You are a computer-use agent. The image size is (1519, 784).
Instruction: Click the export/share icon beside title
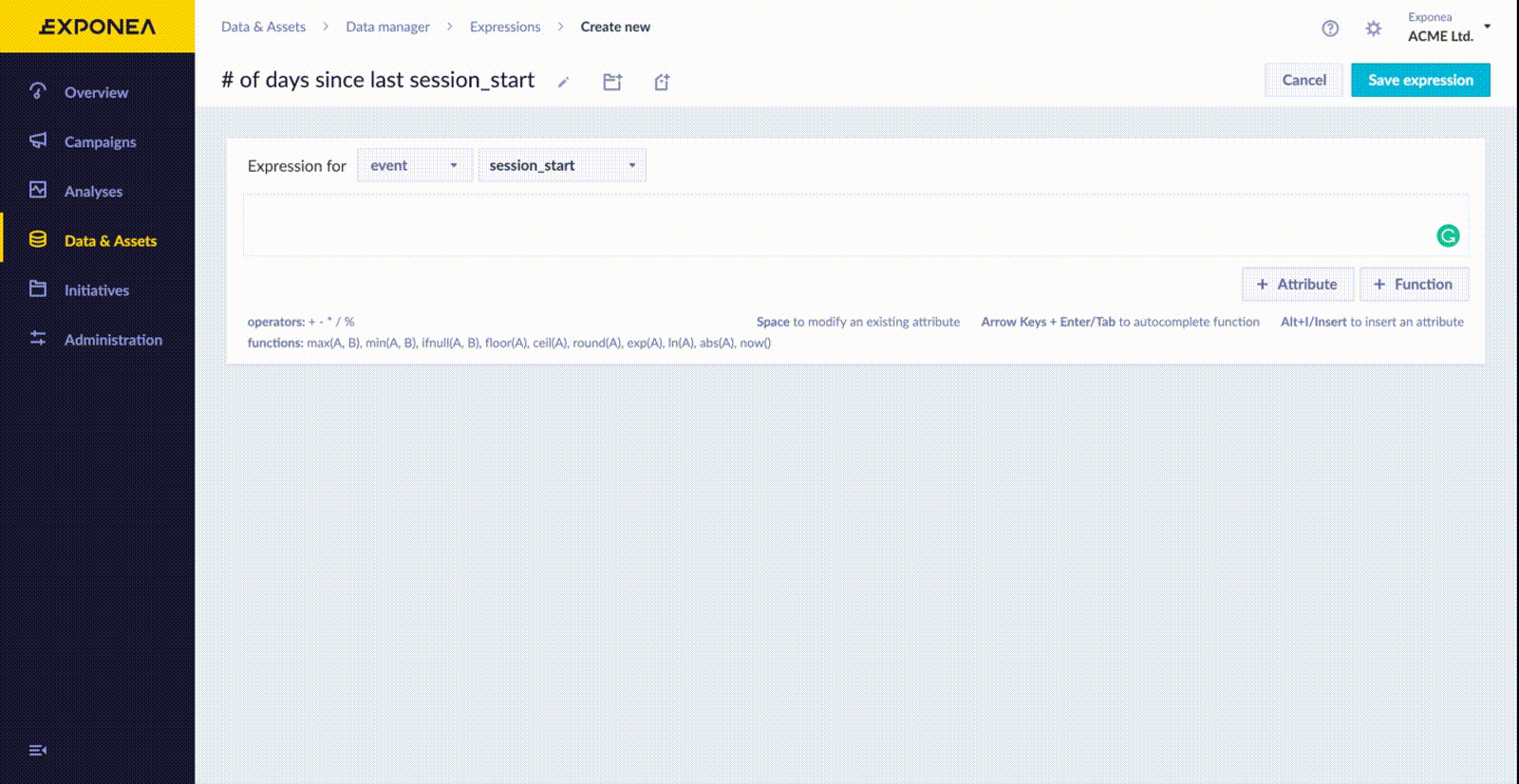(662, 82)
